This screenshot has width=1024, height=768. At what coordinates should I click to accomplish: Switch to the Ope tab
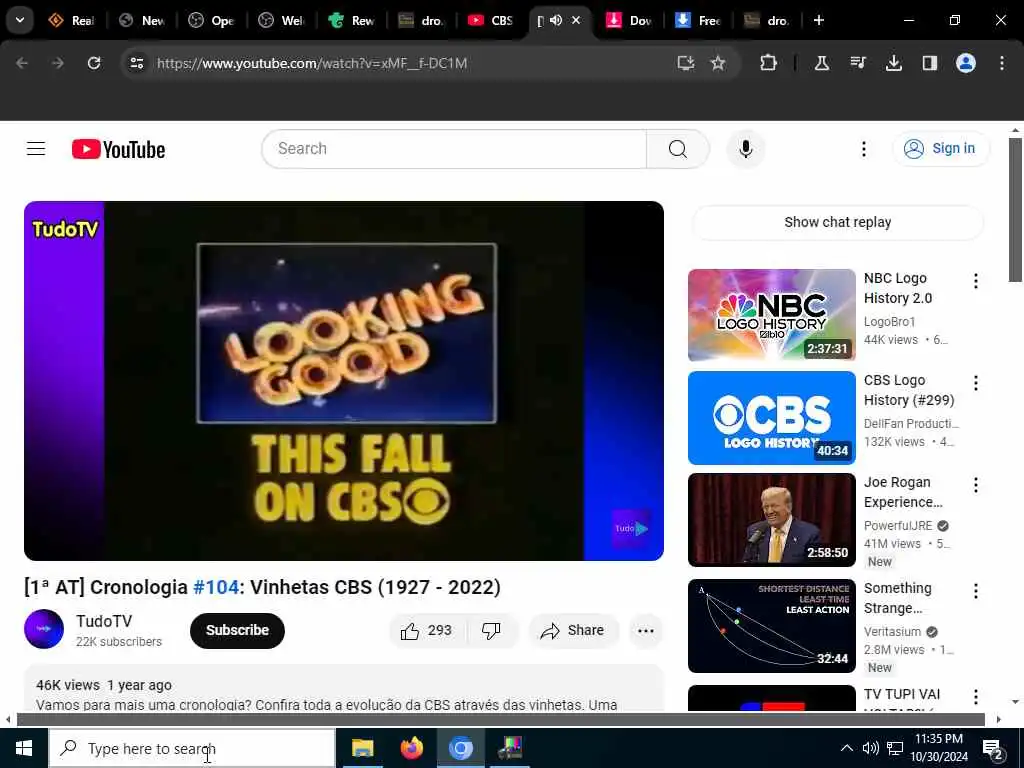point(211,20)
